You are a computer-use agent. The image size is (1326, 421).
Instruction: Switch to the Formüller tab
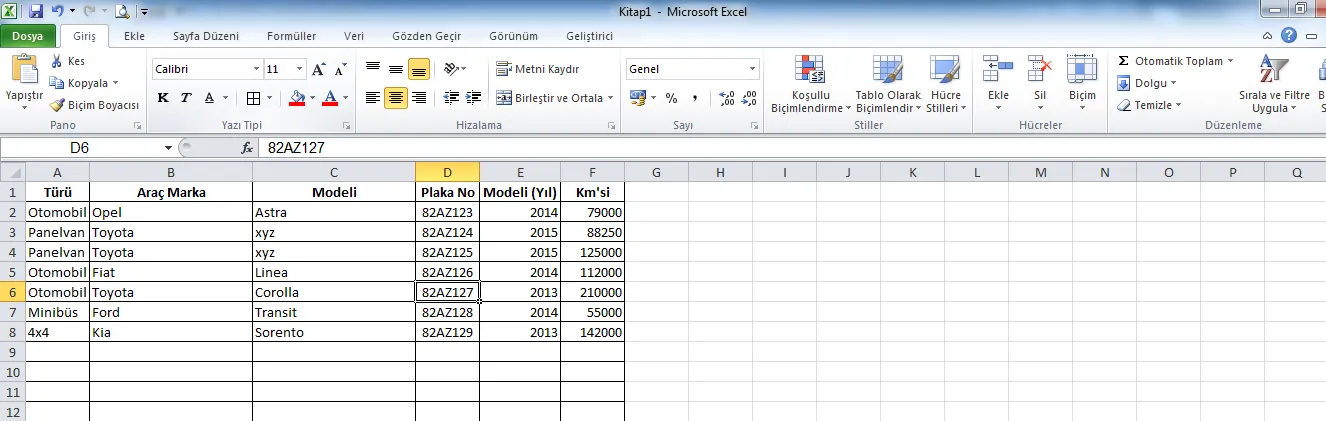(291, 36)
